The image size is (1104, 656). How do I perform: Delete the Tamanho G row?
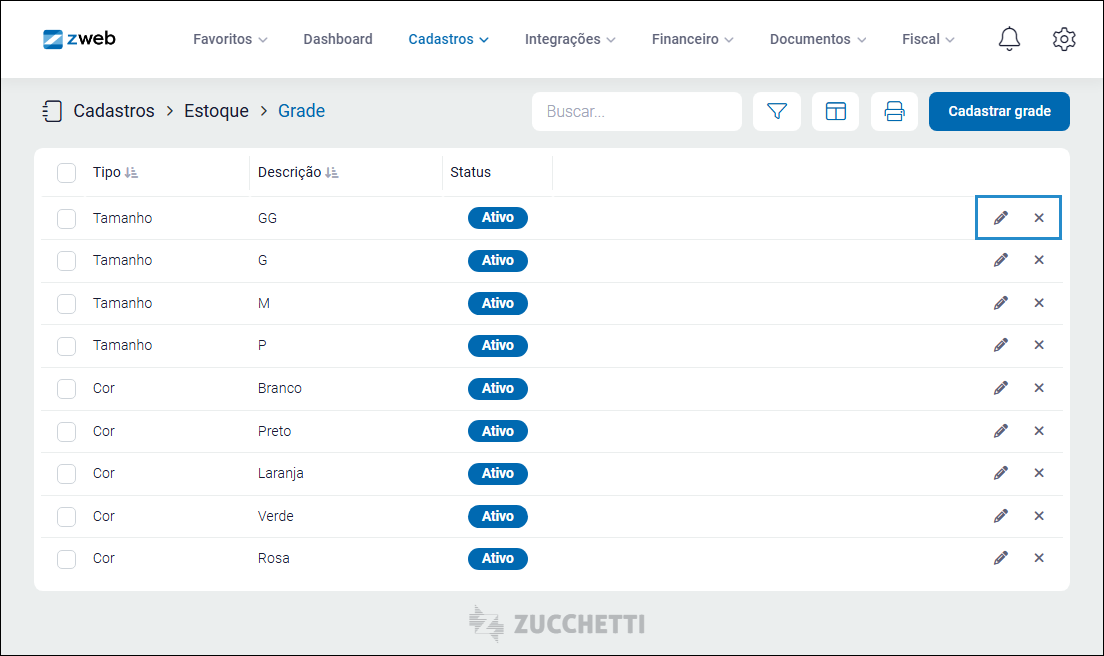pyautogui.click(x=1039, y=260)
